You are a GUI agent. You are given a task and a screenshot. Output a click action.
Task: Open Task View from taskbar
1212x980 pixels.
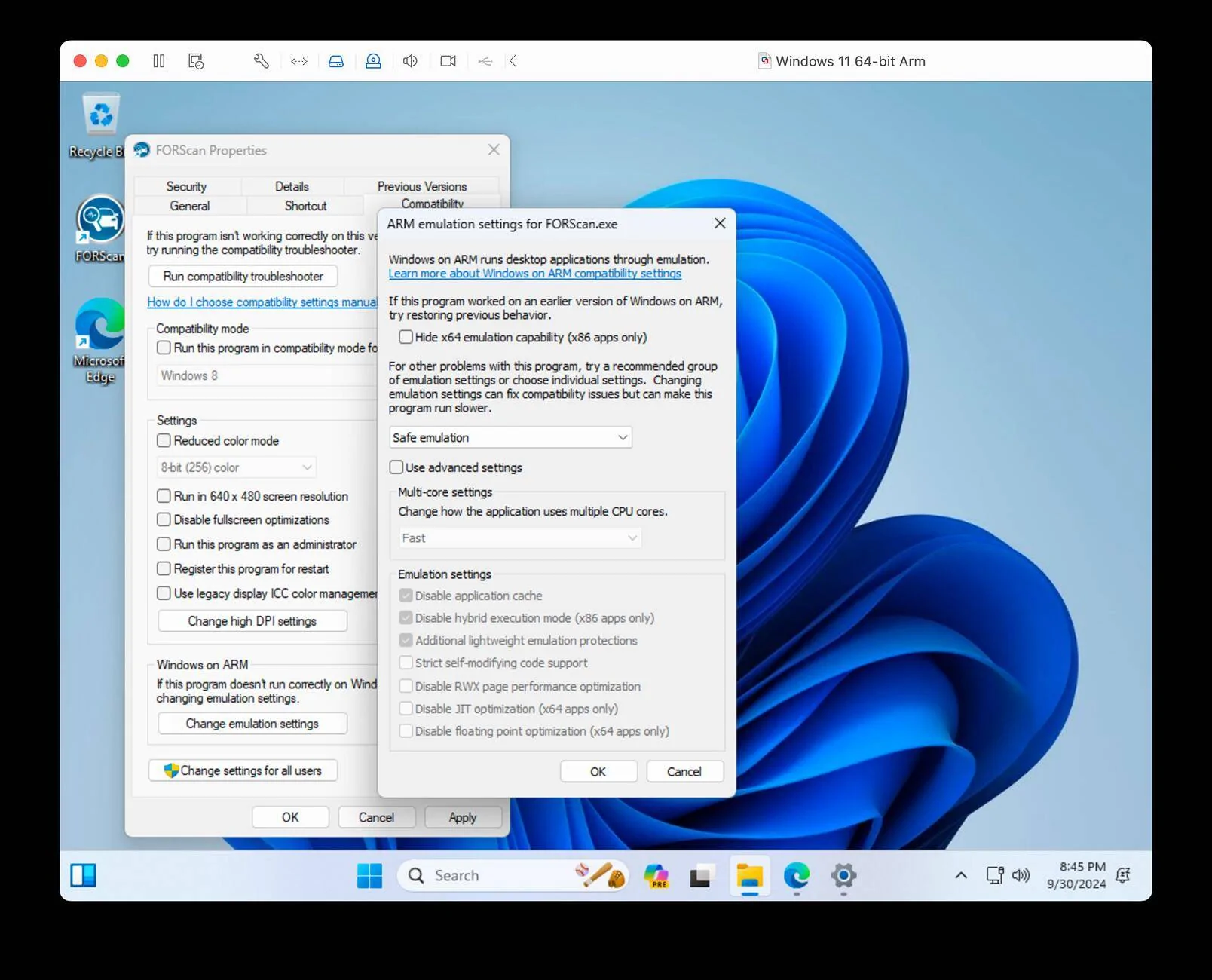coord(700,875)
